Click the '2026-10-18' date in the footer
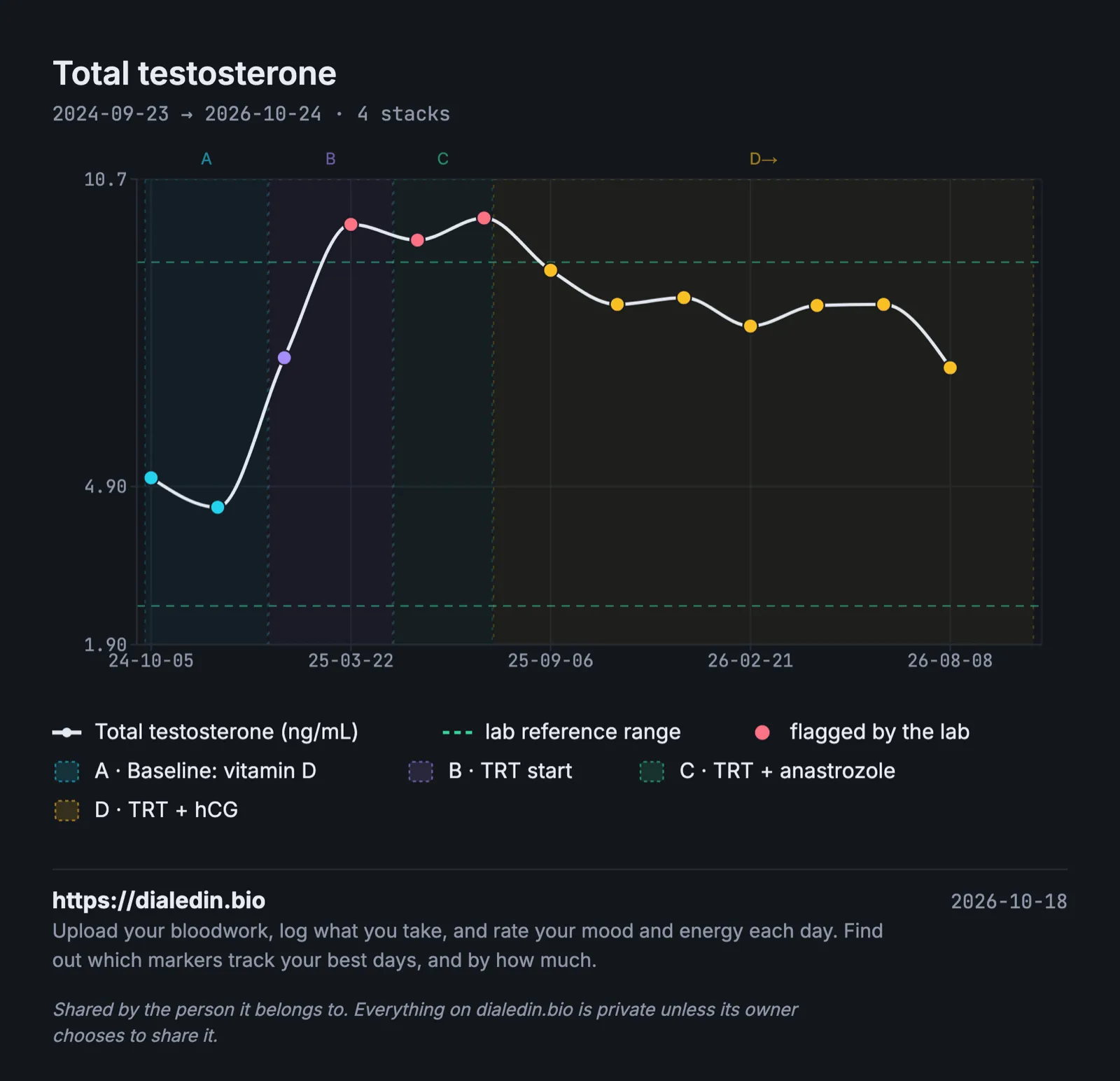Viewport: 1120px width, 1081px height. 1009,902
